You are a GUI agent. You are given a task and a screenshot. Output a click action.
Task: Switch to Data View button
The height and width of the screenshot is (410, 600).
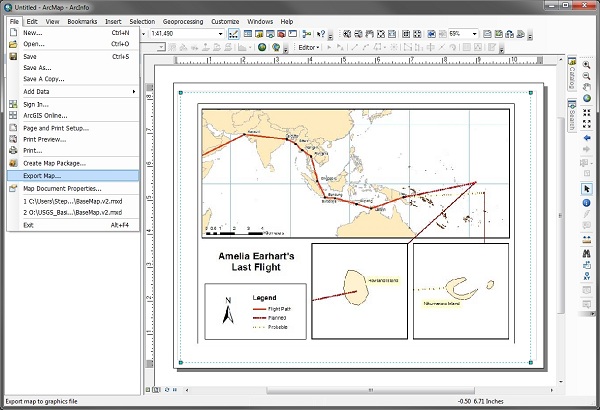tap(148, 390)
